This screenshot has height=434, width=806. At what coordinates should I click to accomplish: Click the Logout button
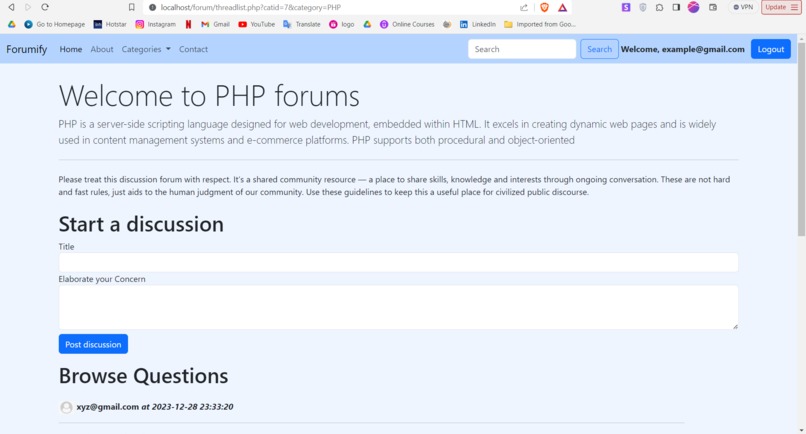pyautogui.click(x=771, y=49)
